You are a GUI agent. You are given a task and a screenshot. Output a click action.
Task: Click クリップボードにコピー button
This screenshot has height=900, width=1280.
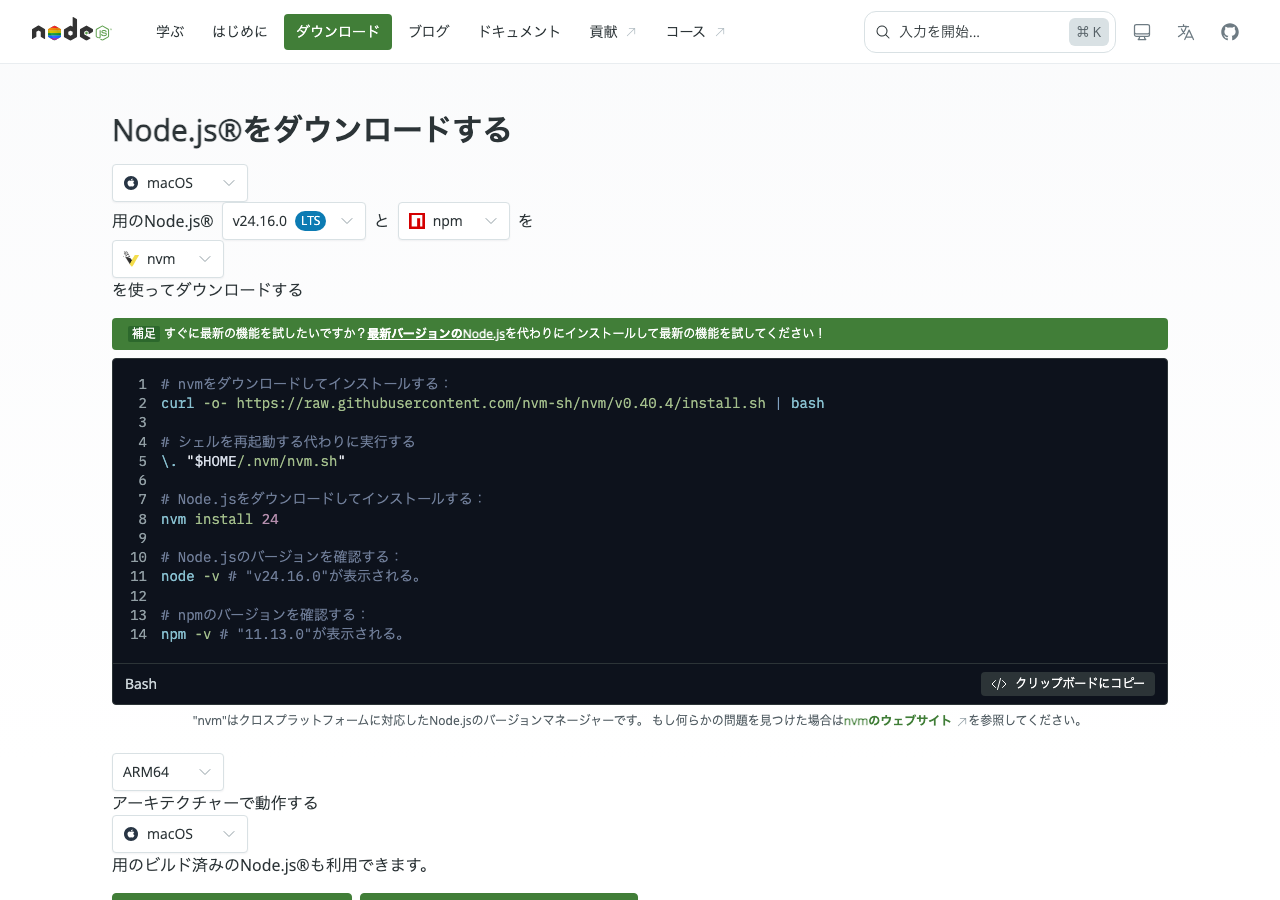tap(1068, 684)
